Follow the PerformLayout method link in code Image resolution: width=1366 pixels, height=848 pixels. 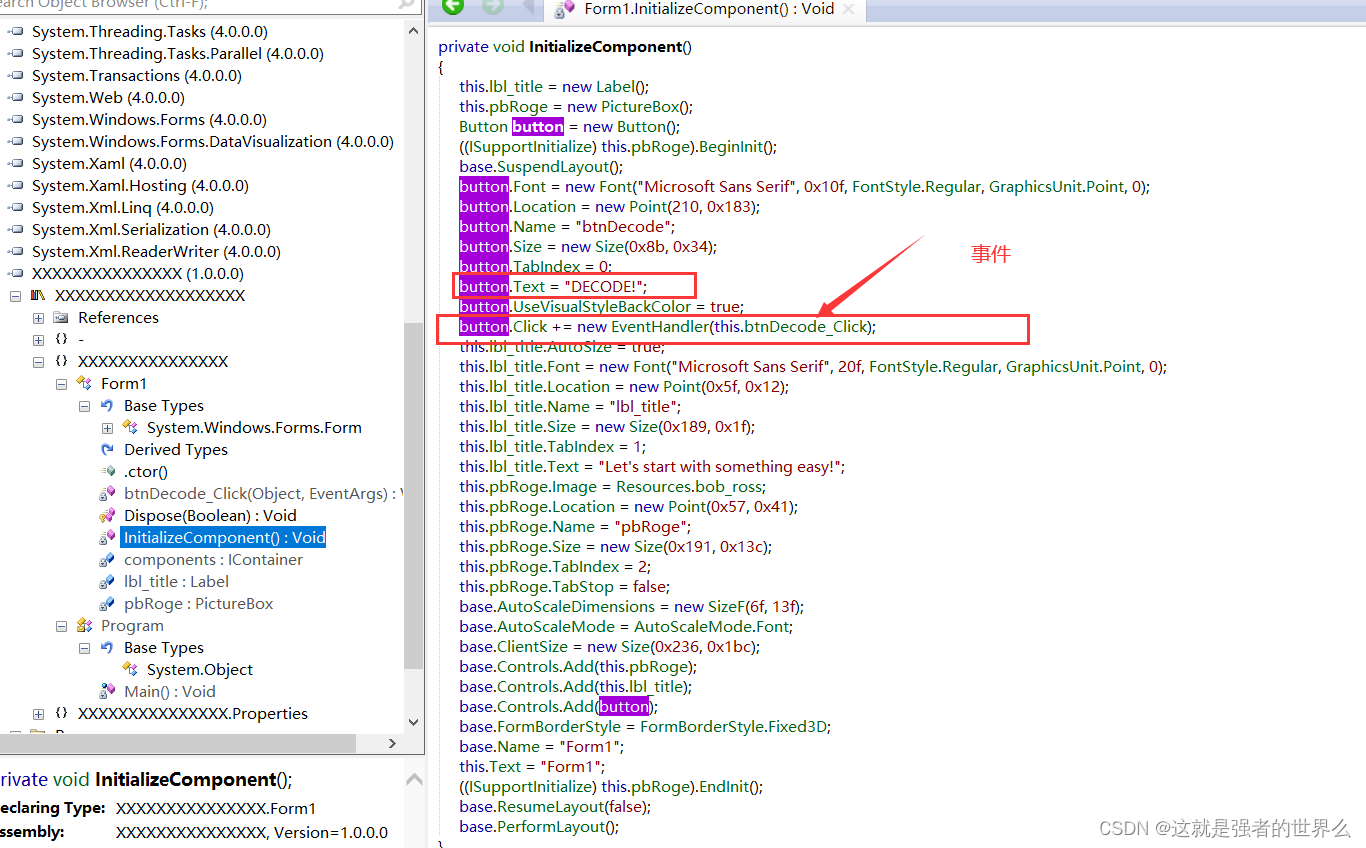click(x=552, y=827)
